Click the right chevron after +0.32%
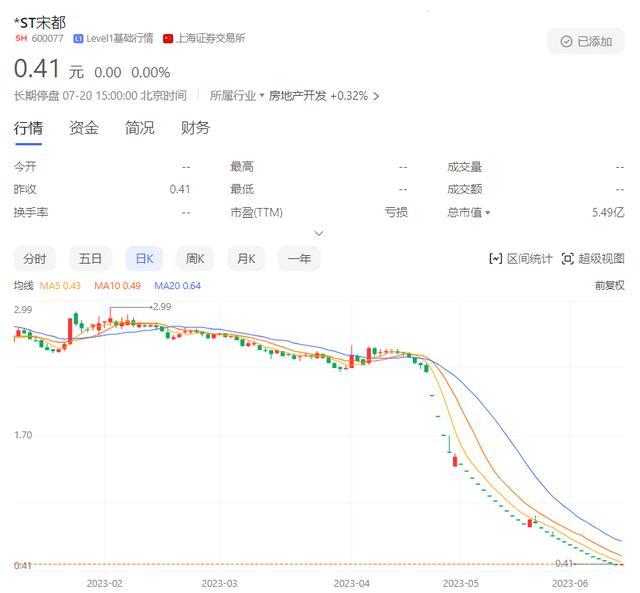Image resolution: width=640 pixels, height=593 pixels. (x=376, y=96)
